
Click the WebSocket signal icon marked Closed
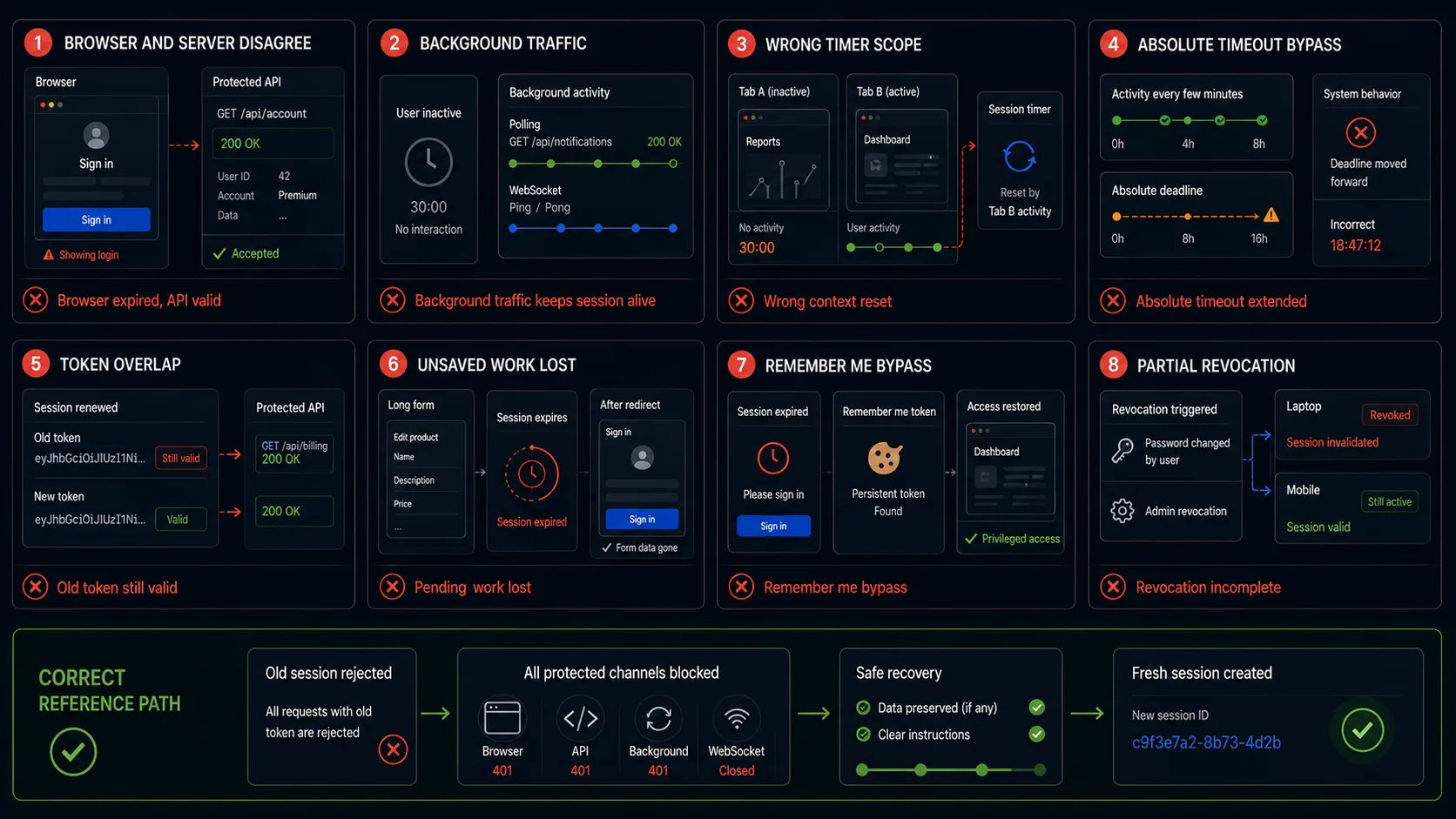coord(737,718)
